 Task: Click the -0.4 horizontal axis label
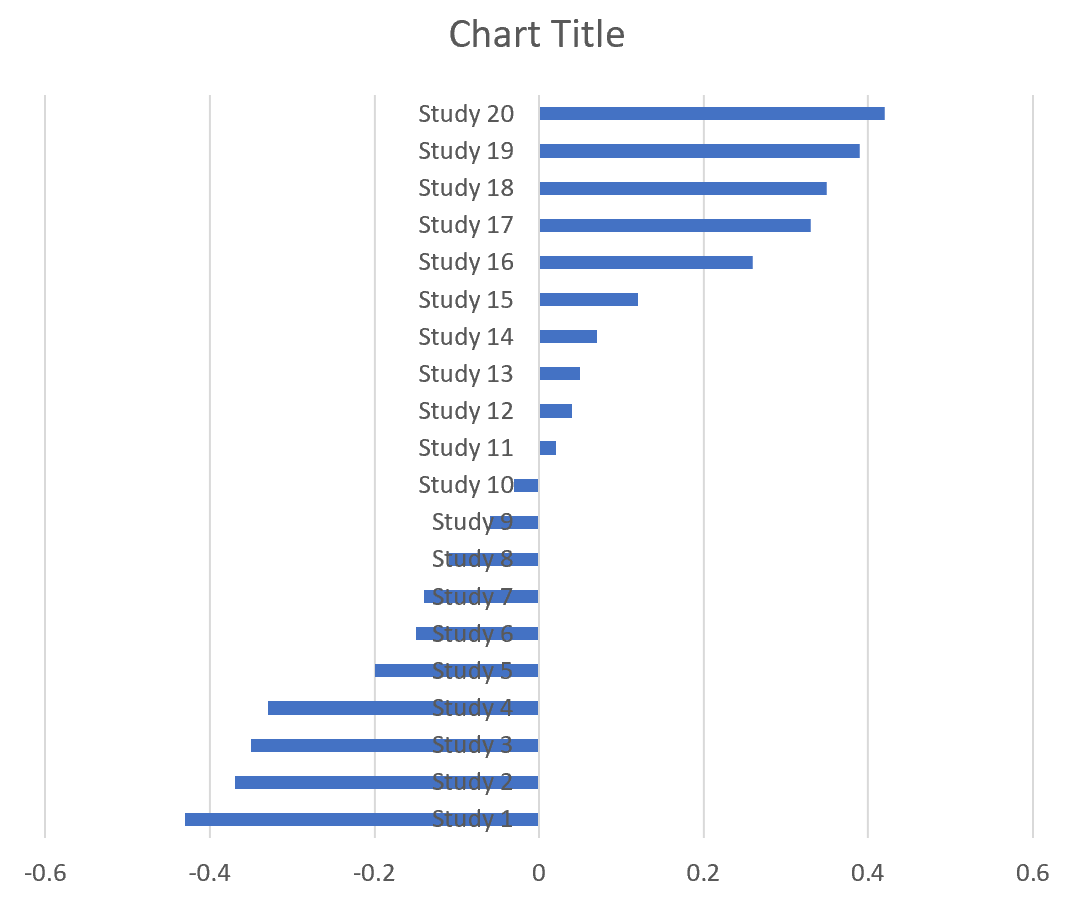[209, 873]
